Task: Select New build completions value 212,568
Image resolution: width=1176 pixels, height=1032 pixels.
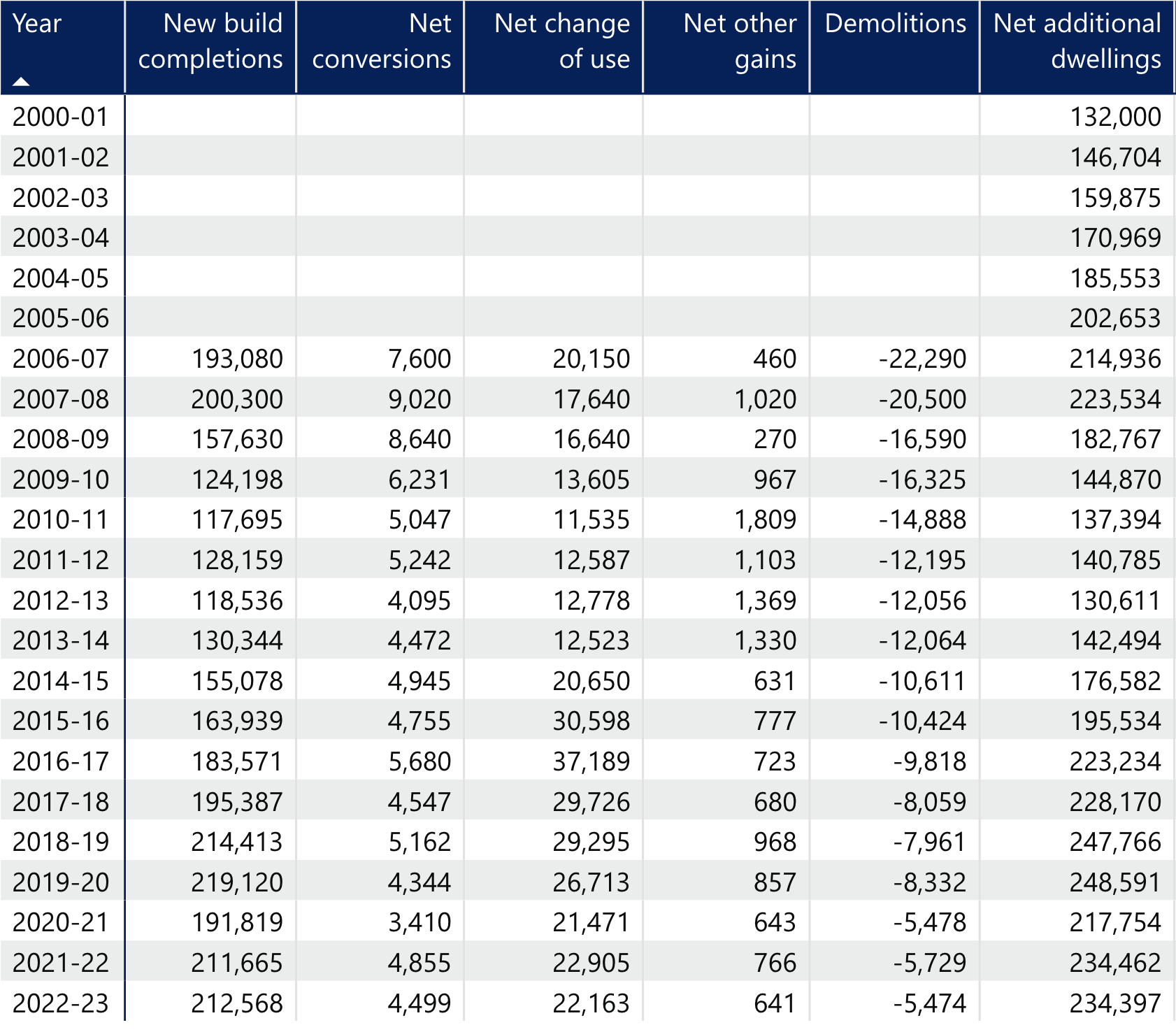Action: [x=238, y=1003]
